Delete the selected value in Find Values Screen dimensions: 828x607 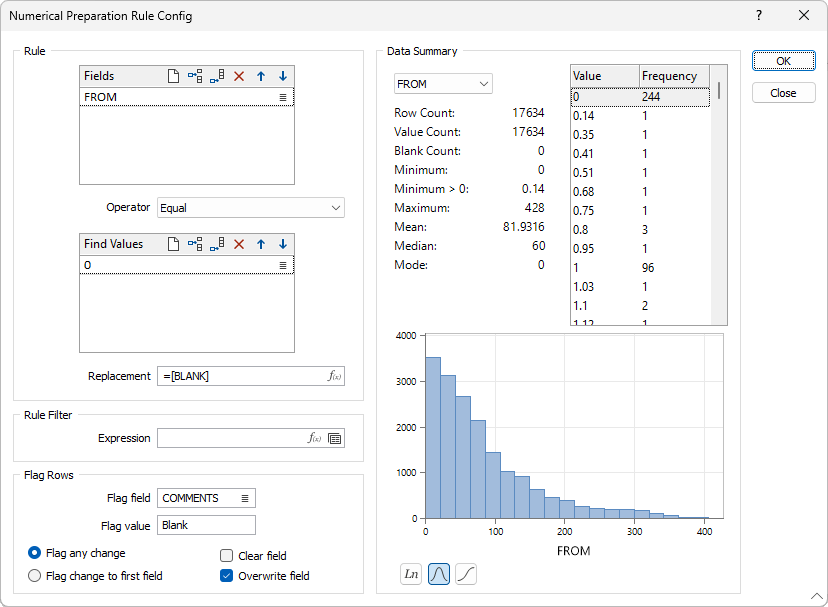pyautogui.click(x=239, y=244)
